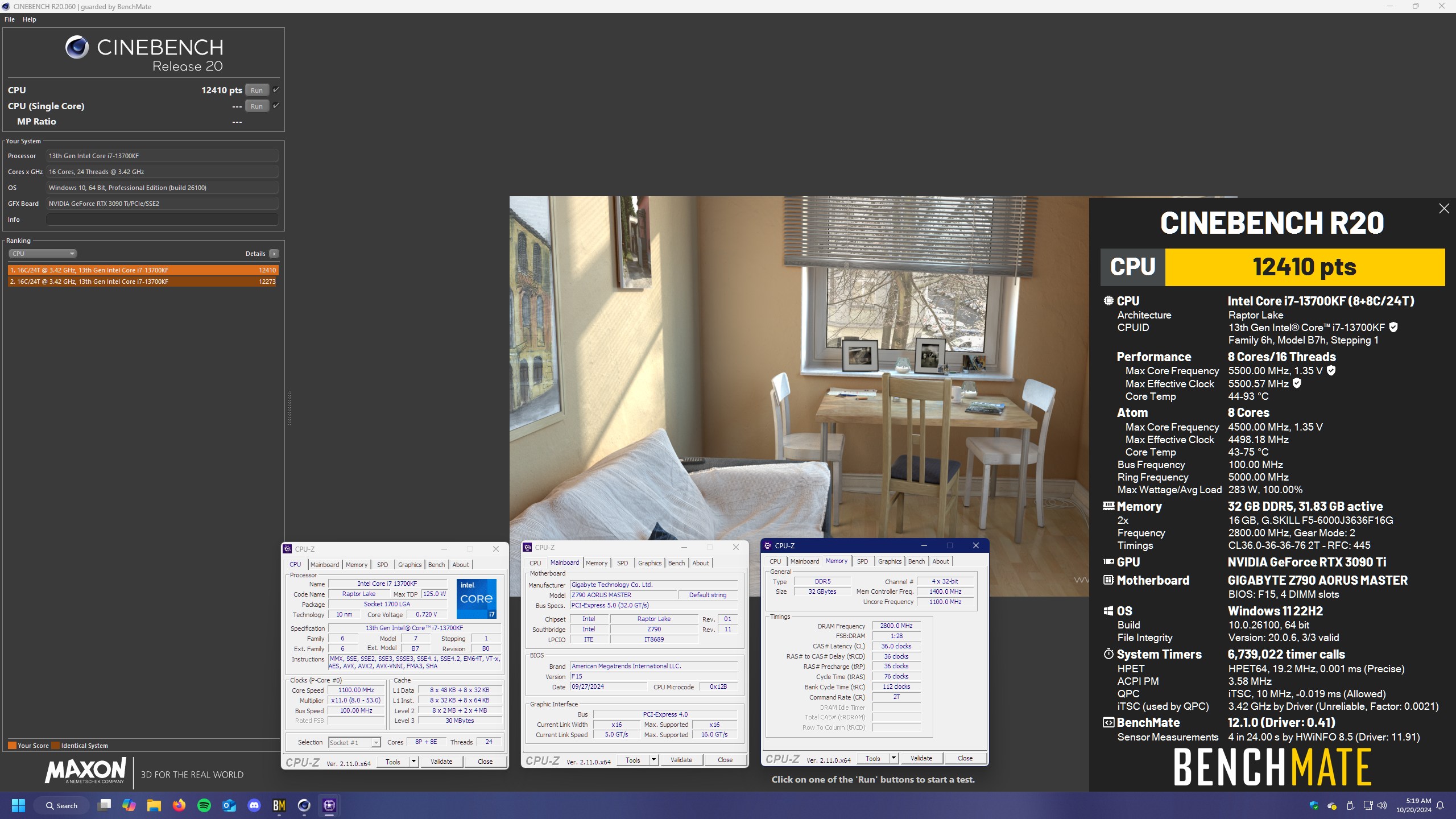
Task: Click the Cinebench sphere logo
Action: click(77, 47)
